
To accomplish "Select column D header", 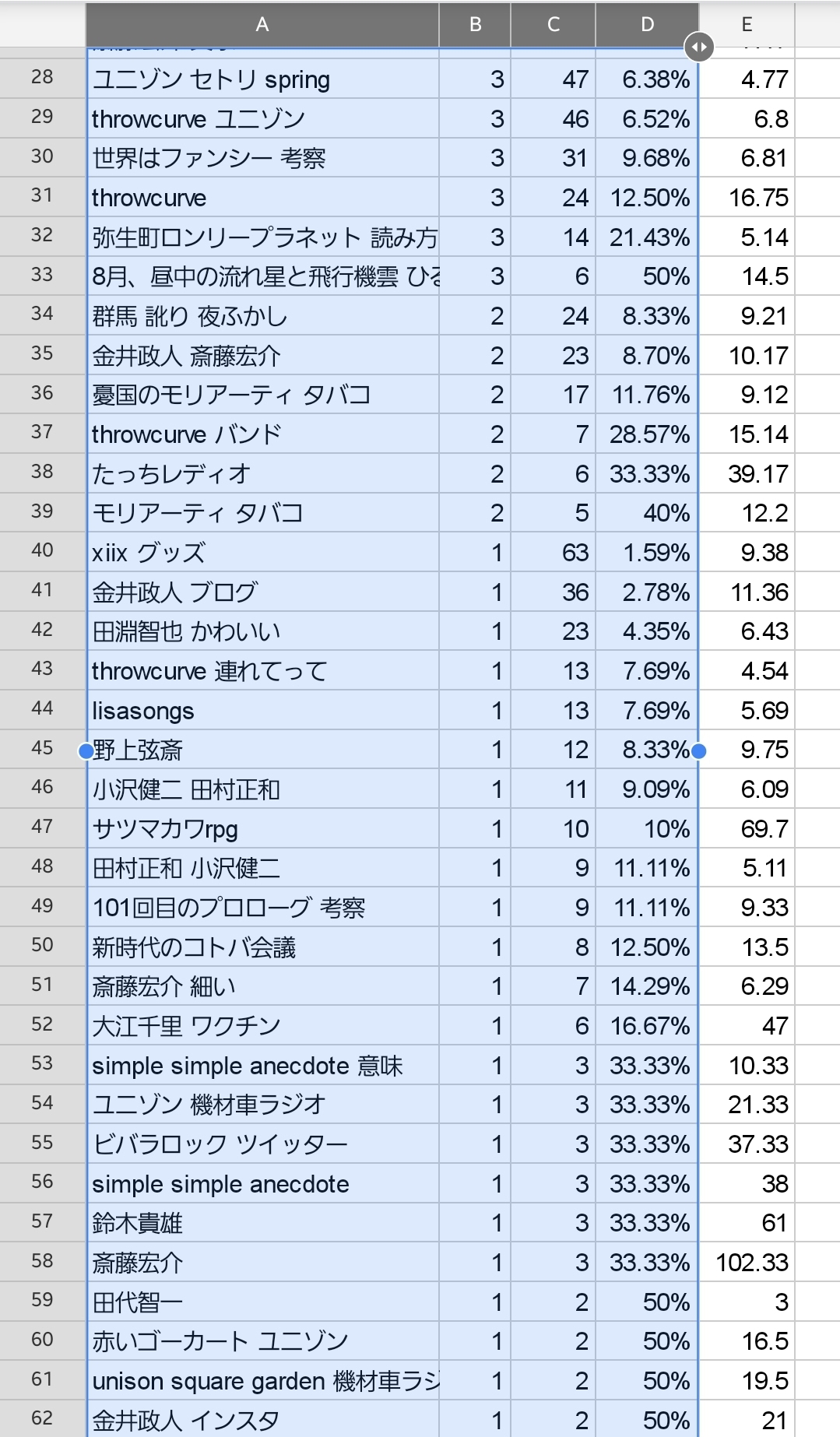I will coord(647,25).
